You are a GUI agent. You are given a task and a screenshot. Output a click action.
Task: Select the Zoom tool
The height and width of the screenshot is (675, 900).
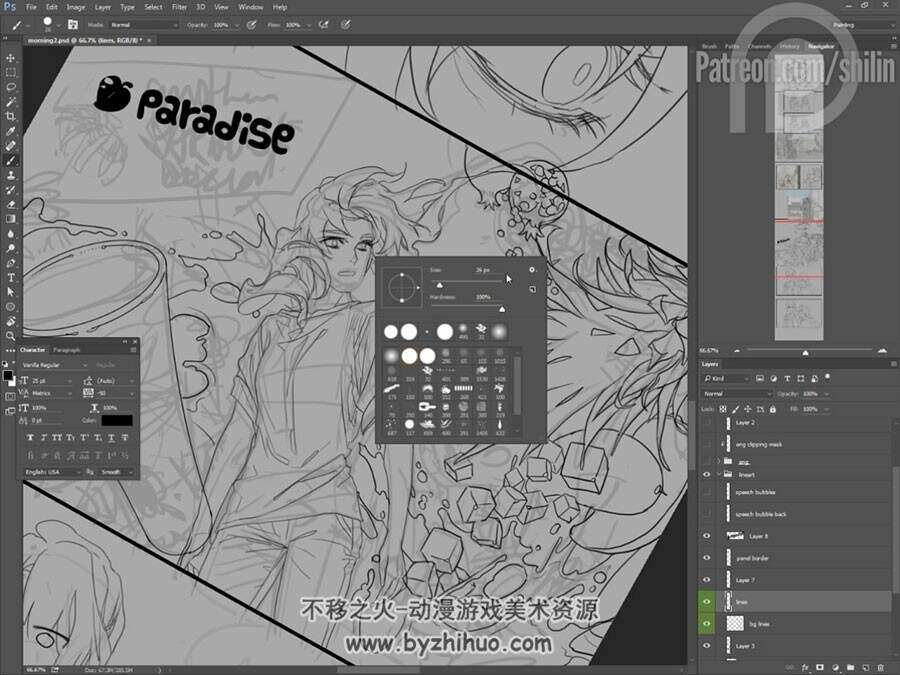tap(10, 336)
